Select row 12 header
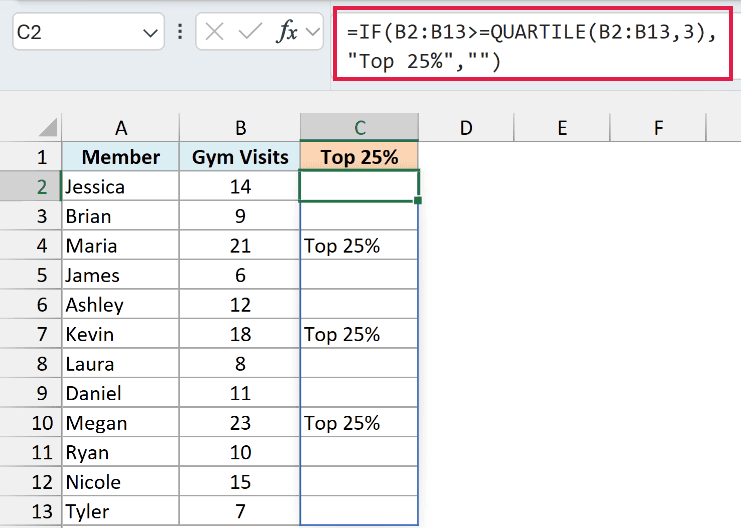 click(x=31, y=482)
